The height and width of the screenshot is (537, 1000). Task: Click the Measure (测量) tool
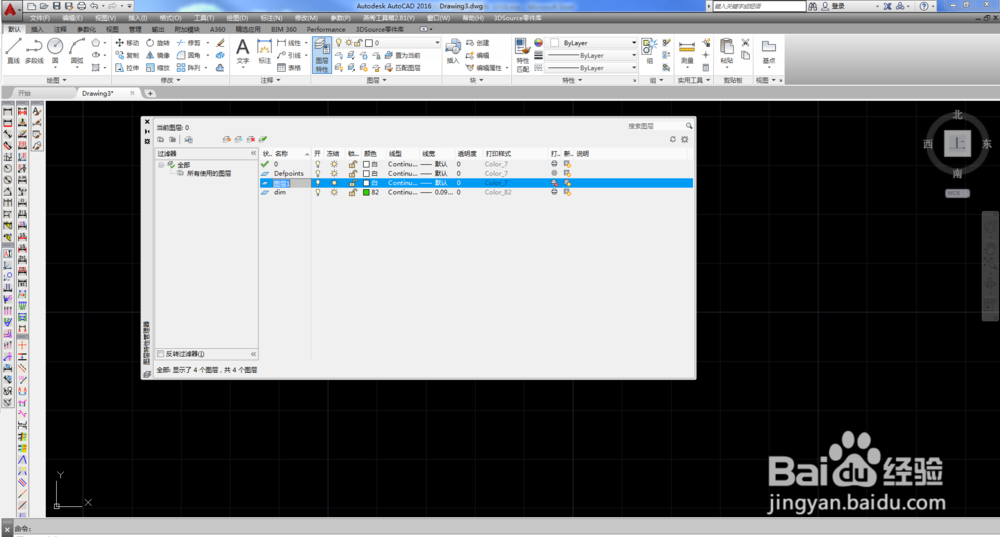point(687,51)
